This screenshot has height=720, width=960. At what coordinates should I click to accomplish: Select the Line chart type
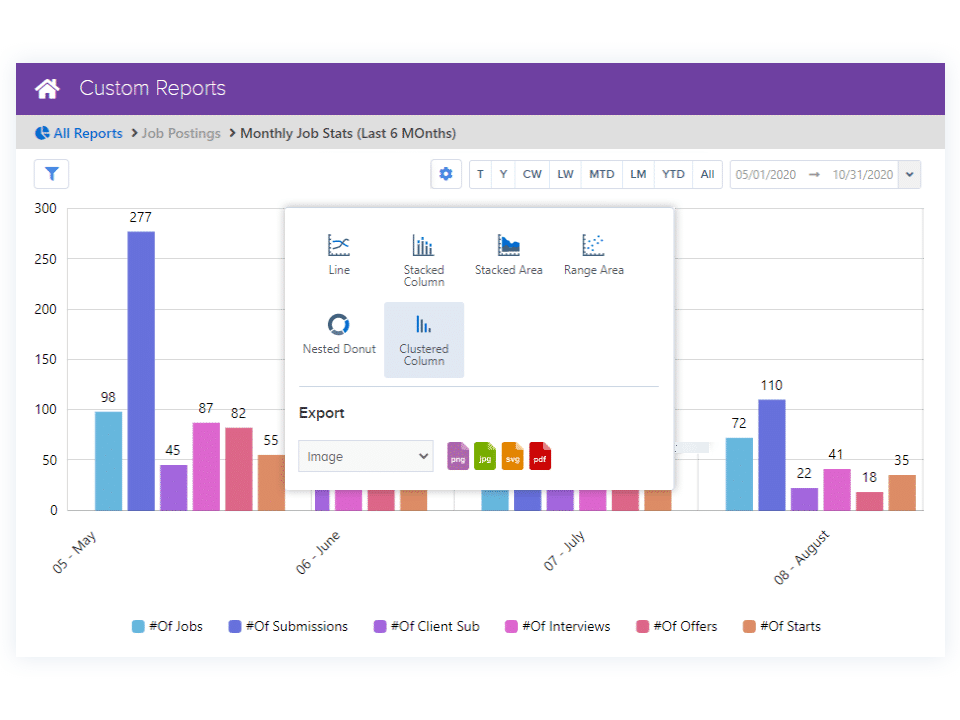(x=339, y=254)
